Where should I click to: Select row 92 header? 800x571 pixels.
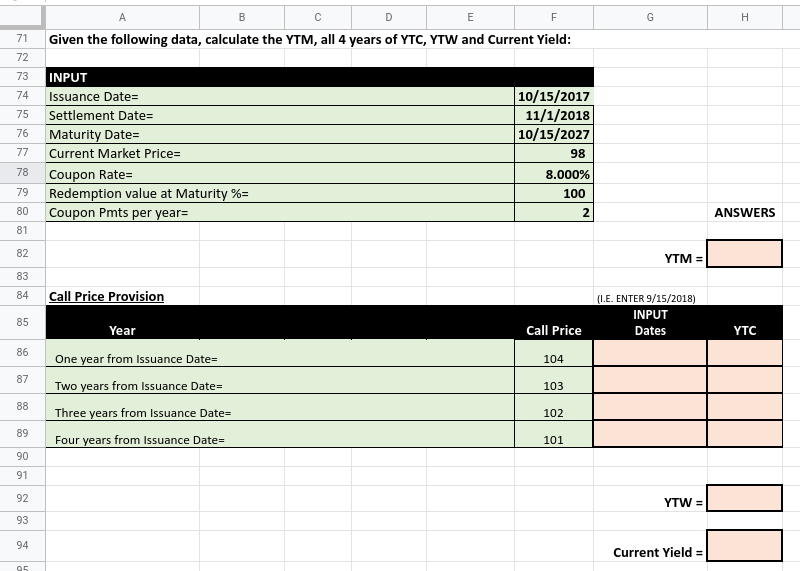[x=22, y=498]
